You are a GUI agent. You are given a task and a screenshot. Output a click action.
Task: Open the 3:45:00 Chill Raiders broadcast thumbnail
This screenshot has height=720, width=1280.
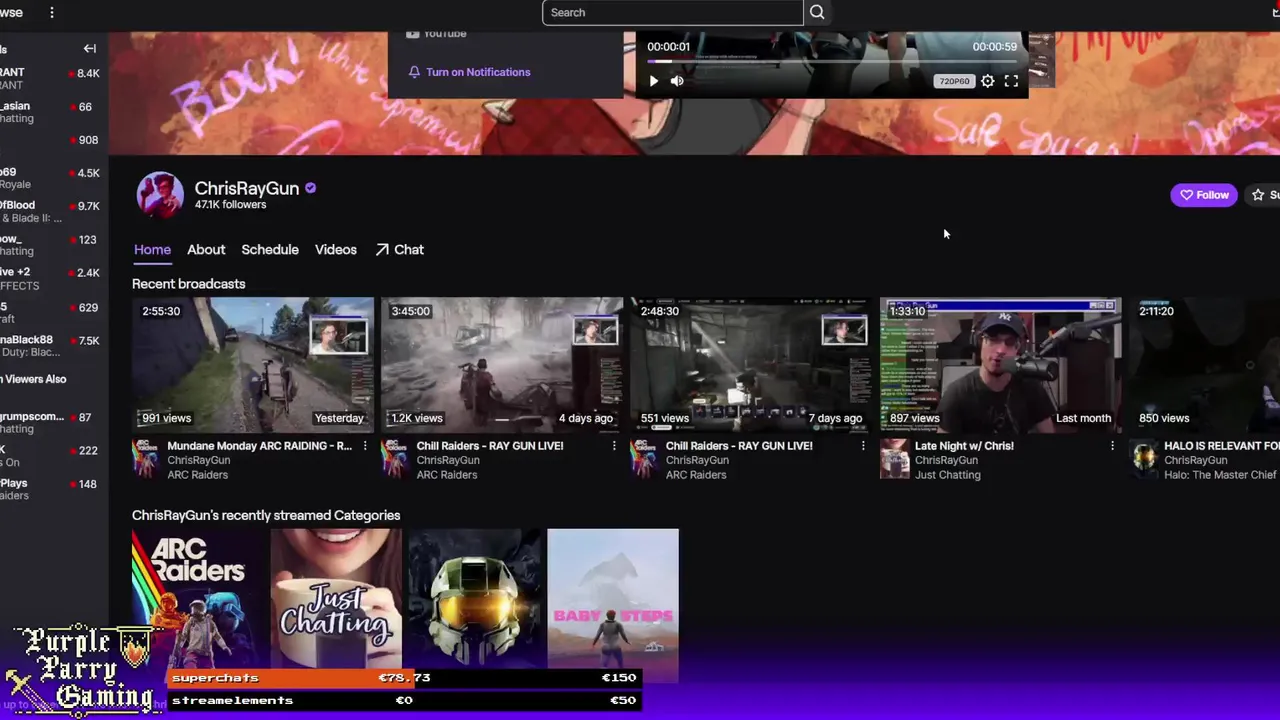pyautogui.click(x=502, y=365)
